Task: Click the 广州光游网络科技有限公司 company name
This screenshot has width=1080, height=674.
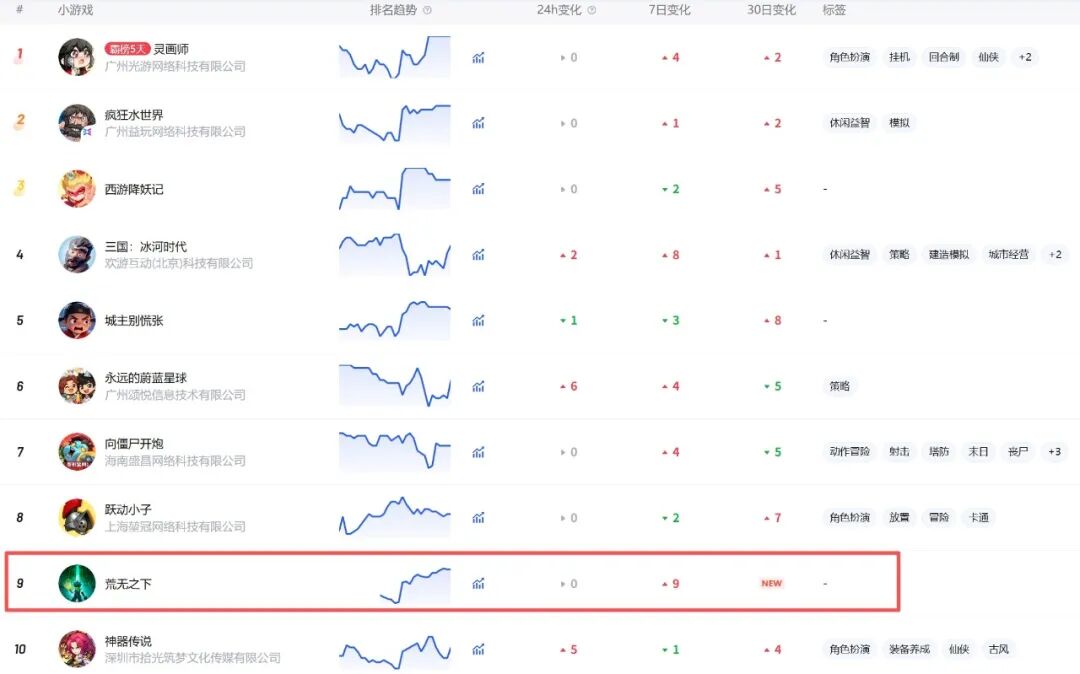Action: [175, 66]
